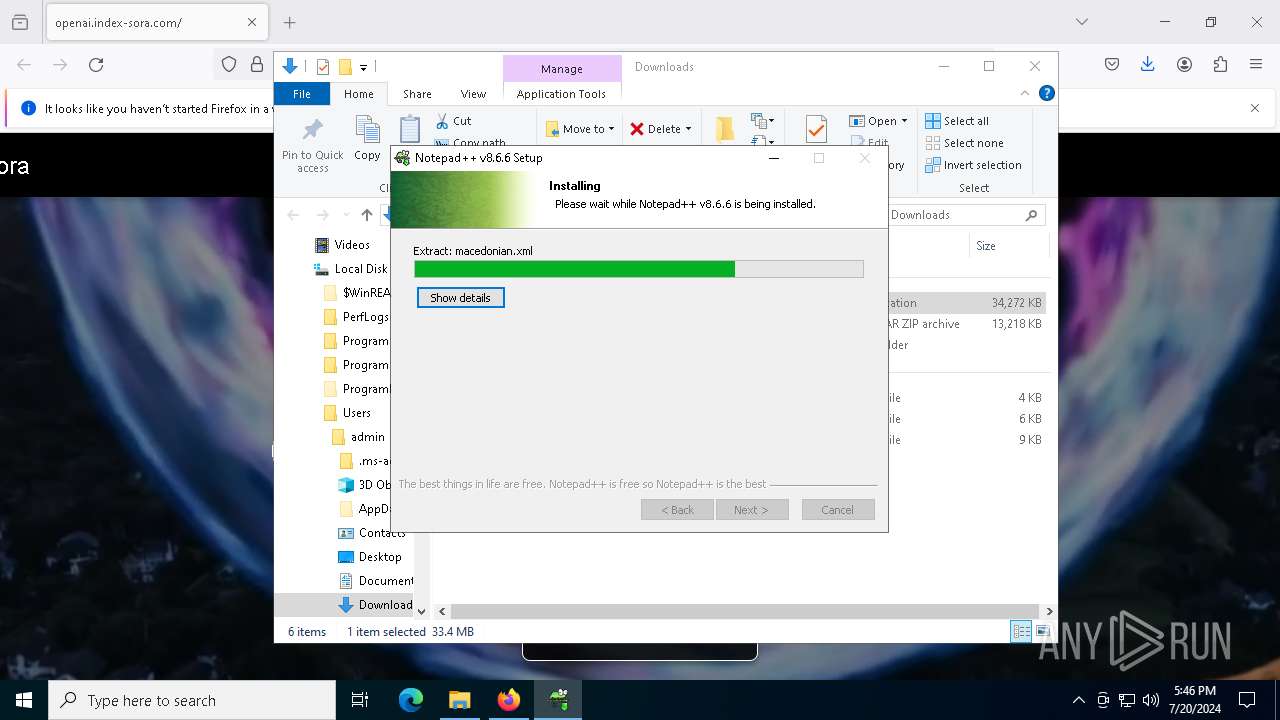The image size is (1280, 720).
Task: Click the installation progress bar
Action: 639,269
